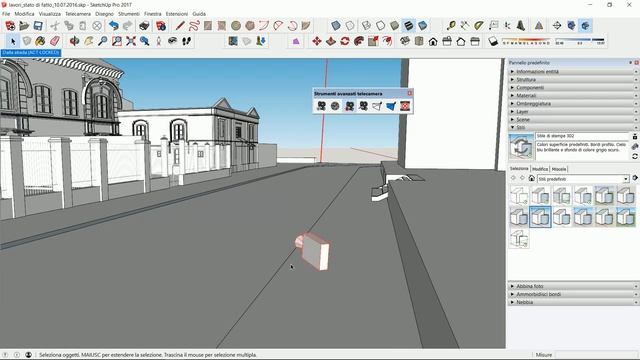The width and height of the screenshot is (640, 360).
Task: Select the red Line pencil tool
Action: [x=180, y=26]
